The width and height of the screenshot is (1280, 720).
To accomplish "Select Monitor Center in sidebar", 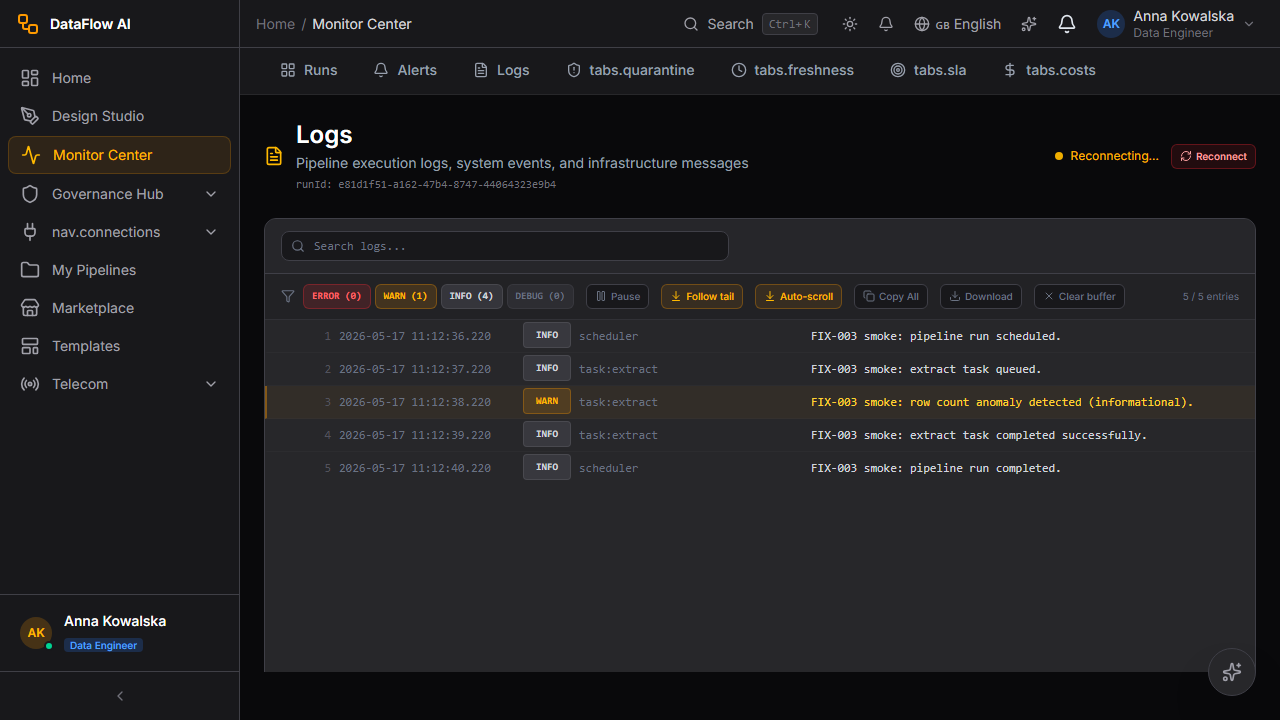I will [x=119, y=155].
